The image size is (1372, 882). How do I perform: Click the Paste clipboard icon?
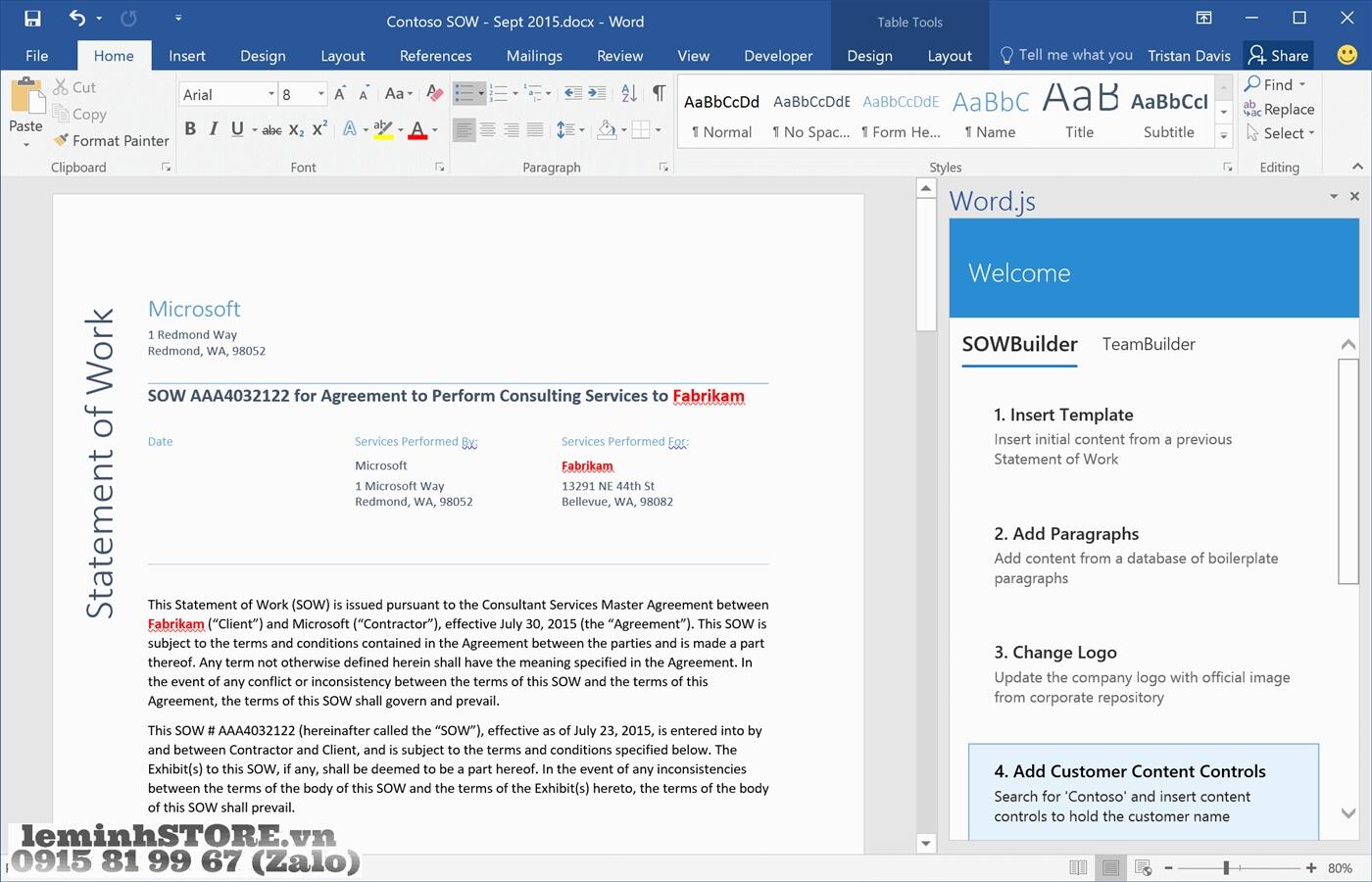(x=26, y=96)
